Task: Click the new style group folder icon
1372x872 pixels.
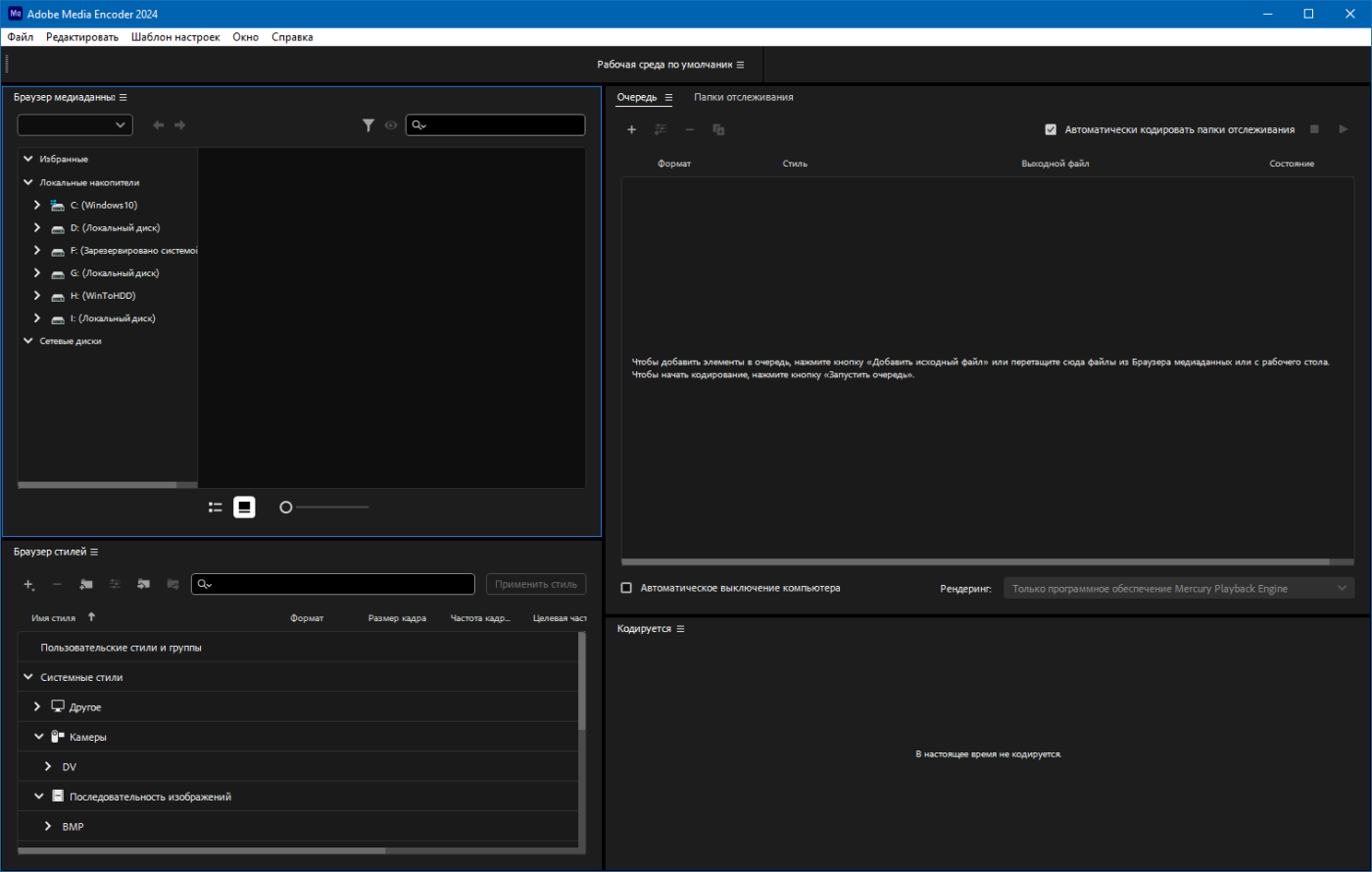Action: [x=86, y=584]
